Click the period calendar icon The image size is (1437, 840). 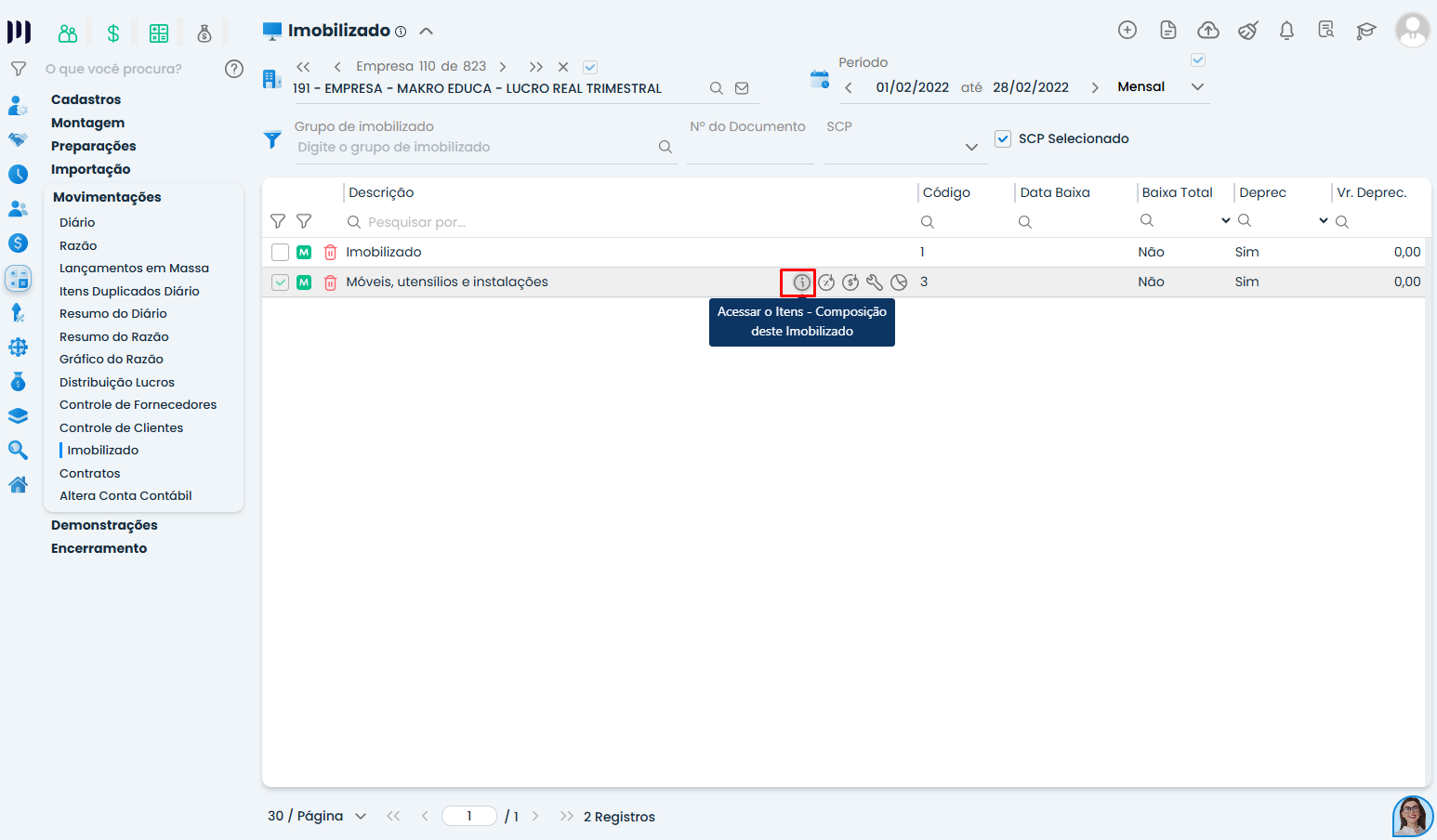tap(819, 80)
